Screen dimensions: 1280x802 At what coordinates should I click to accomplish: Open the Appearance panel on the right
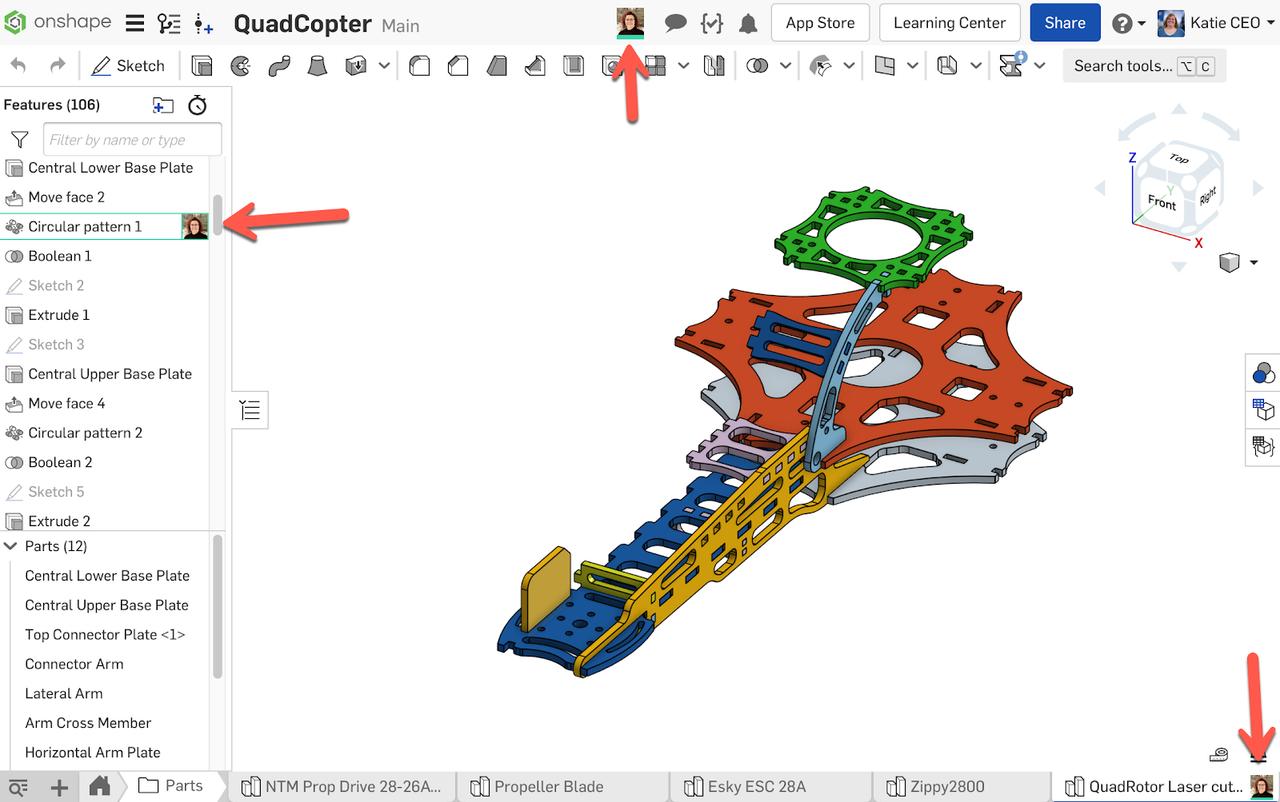1263,371
